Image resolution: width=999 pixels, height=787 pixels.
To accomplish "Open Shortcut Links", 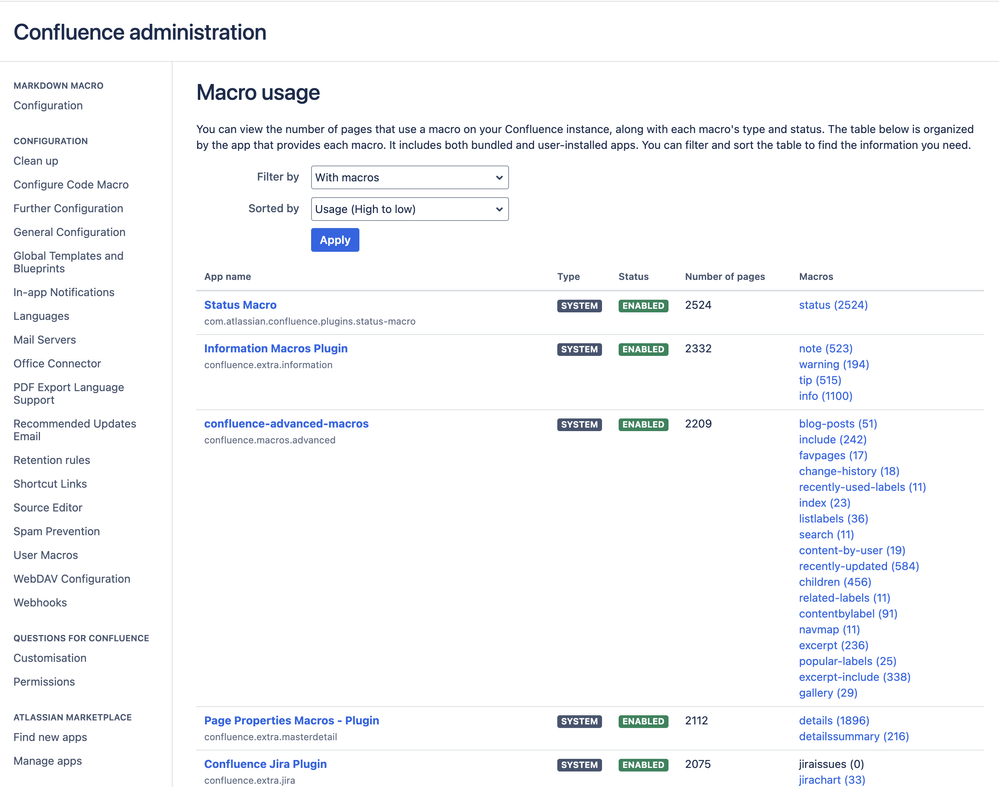I will coord(50,484).
